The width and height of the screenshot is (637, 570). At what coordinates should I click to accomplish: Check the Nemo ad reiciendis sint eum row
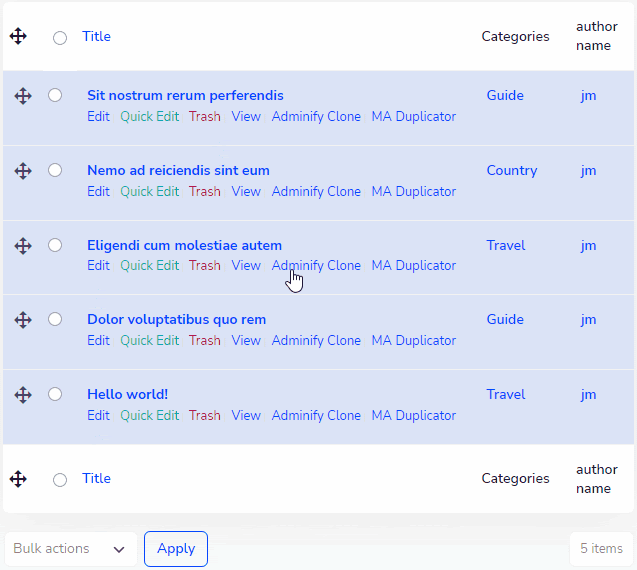click(55, 170)
